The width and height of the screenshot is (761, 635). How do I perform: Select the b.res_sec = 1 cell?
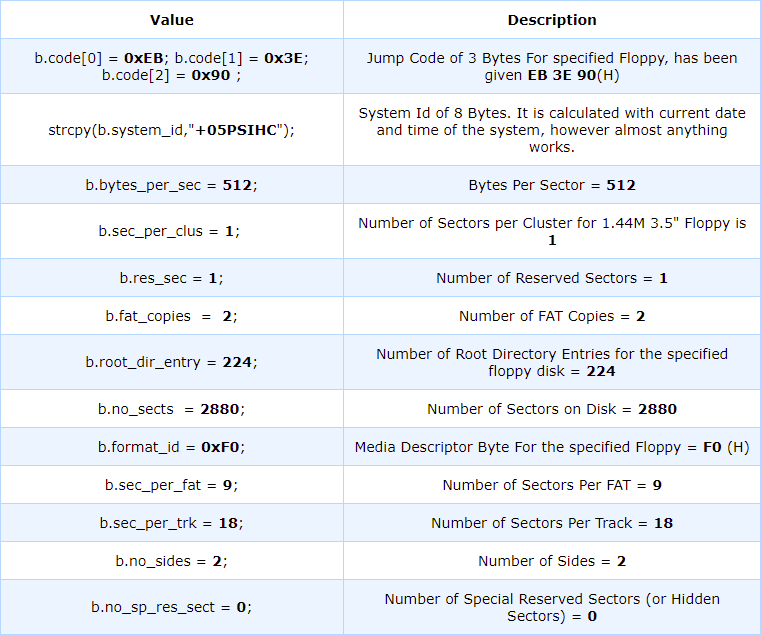tap(171, 278)
